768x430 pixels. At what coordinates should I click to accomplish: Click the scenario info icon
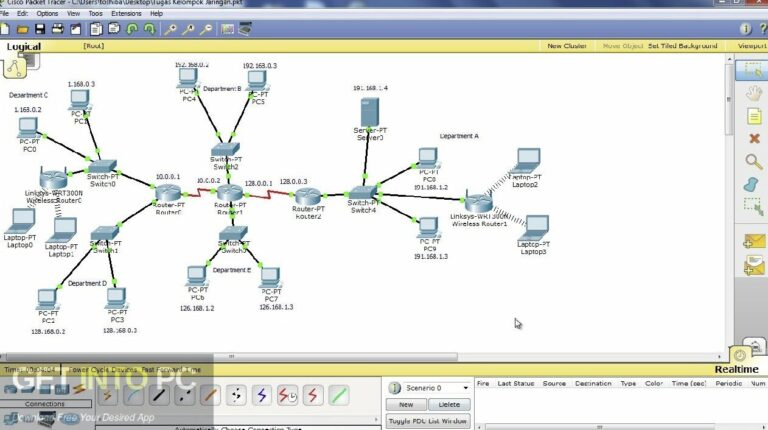[x=394, y=388]
